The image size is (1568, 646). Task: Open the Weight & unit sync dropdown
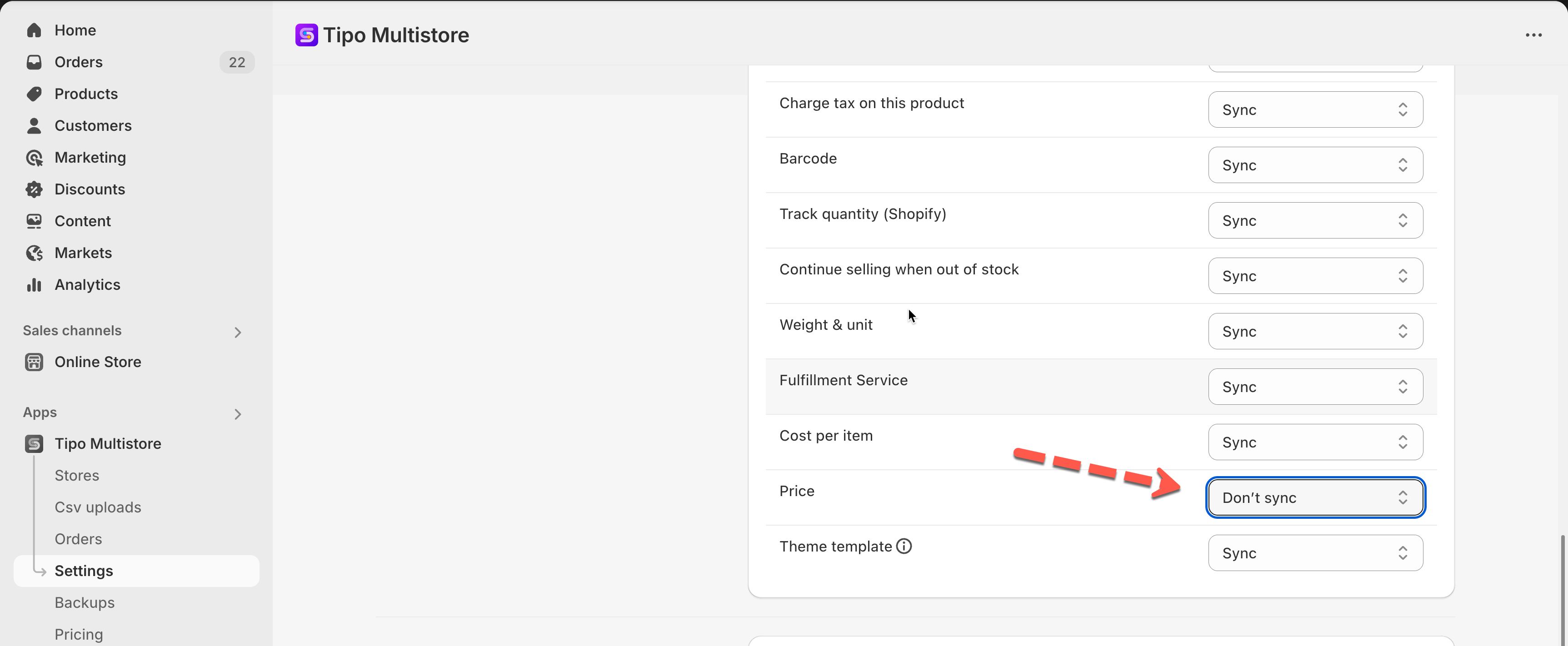(1315, 332)
